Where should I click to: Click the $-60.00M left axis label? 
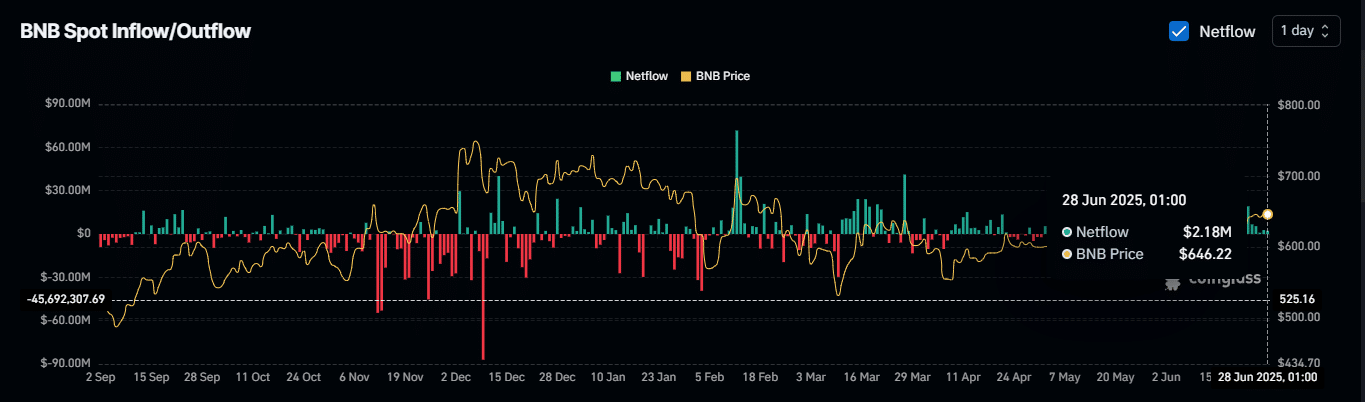pos(66,320)
